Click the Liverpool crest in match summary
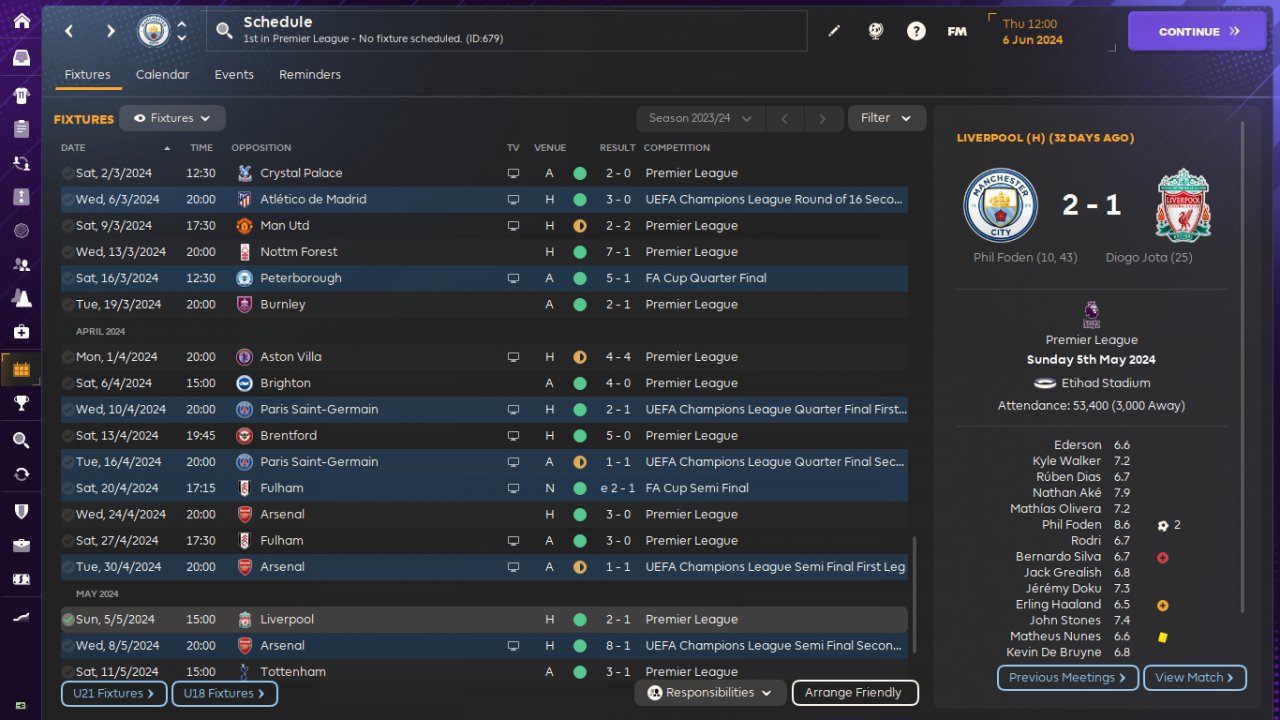 (x=1183, y=205)
